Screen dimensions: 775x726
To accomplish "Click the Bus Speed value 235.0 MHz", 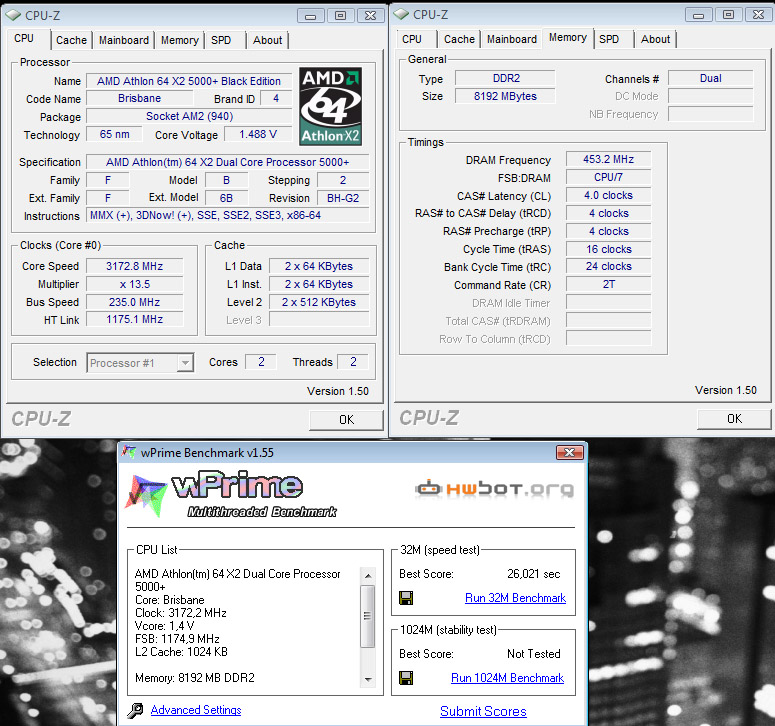I will [134, 302].
